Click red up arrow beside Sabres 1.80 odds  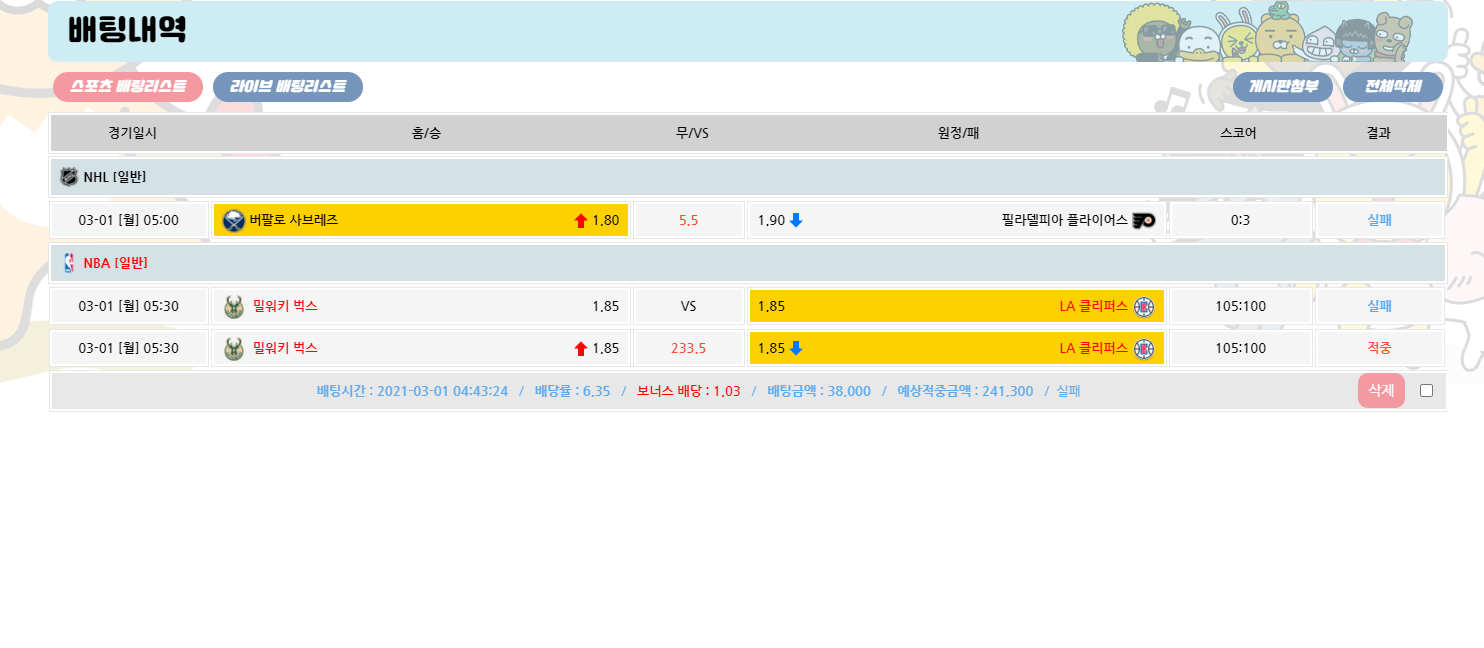581,221
